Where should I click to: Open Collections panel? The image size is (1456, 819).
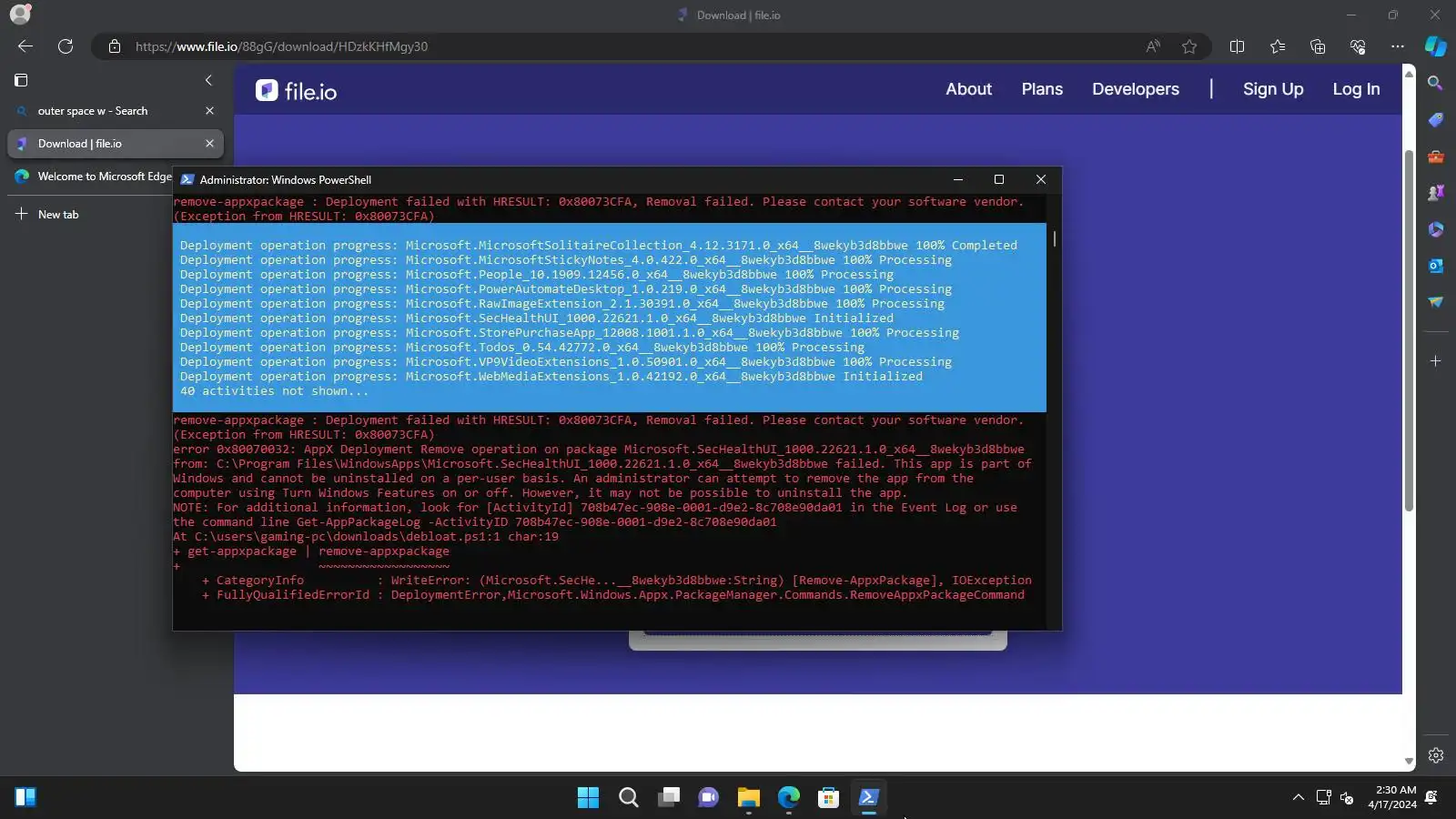tap(1318, 46)
